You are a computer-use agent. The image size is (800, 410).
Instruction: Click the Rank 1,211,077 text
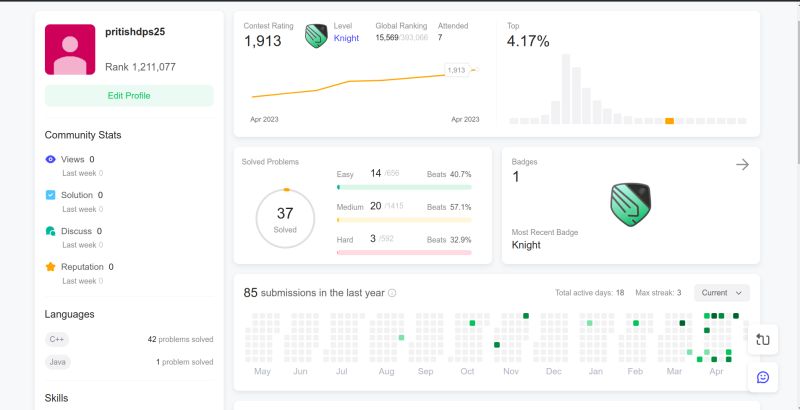coord(140,67)
